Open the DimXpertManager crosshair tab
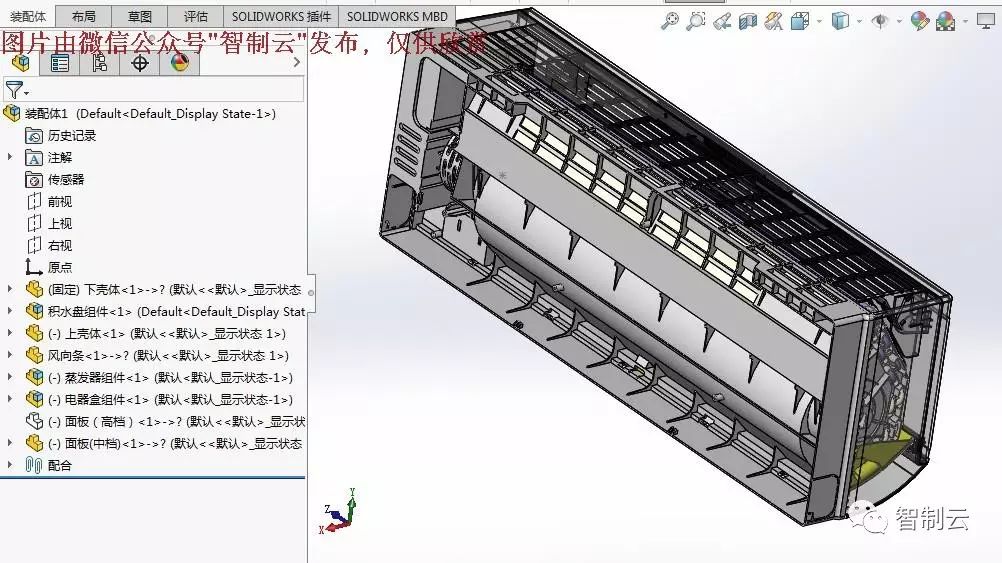The width and height of the screenshot is (1002, 563). tap(139, 63)
